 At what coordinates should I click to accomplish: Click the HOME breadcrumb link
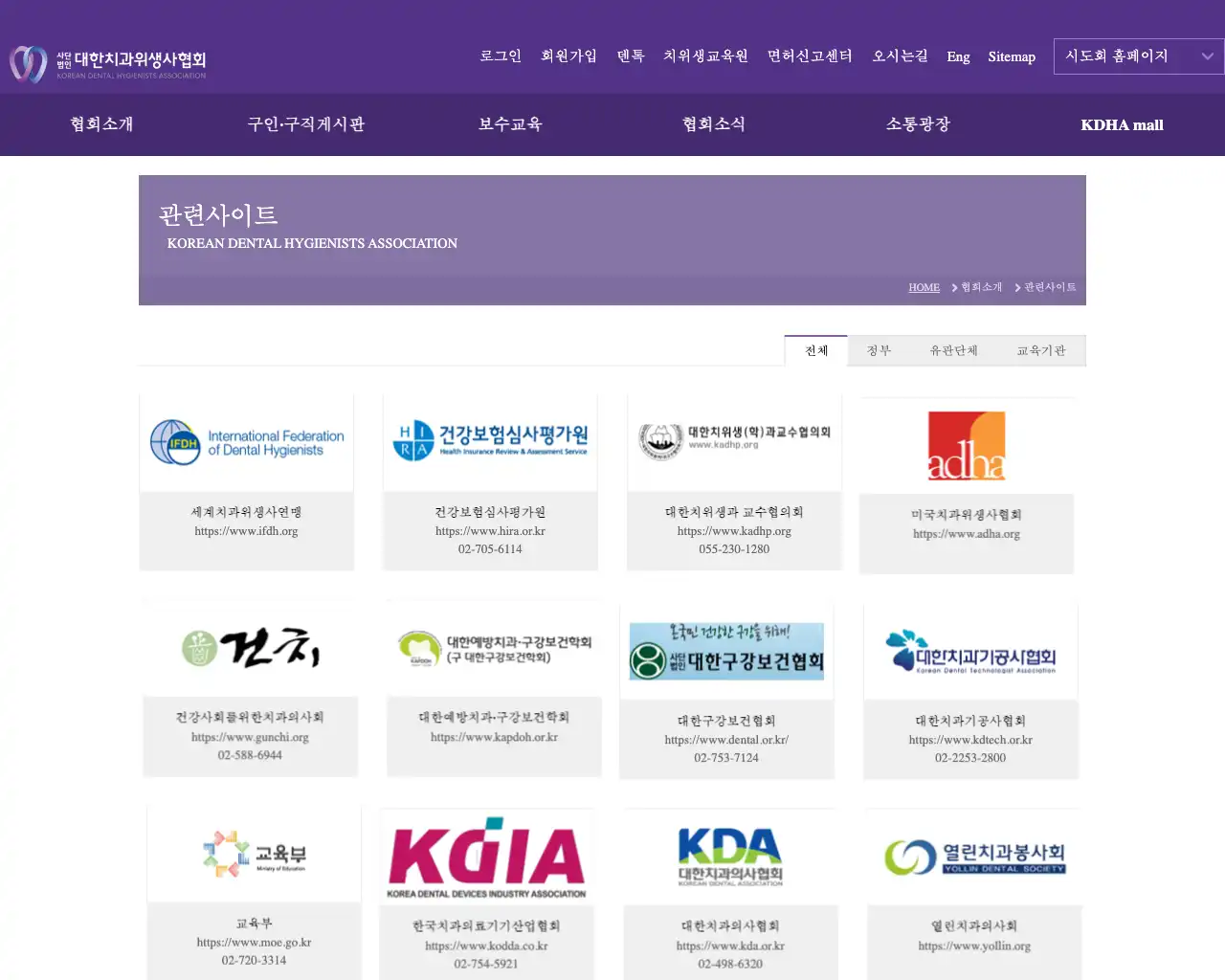coord(924,287)
